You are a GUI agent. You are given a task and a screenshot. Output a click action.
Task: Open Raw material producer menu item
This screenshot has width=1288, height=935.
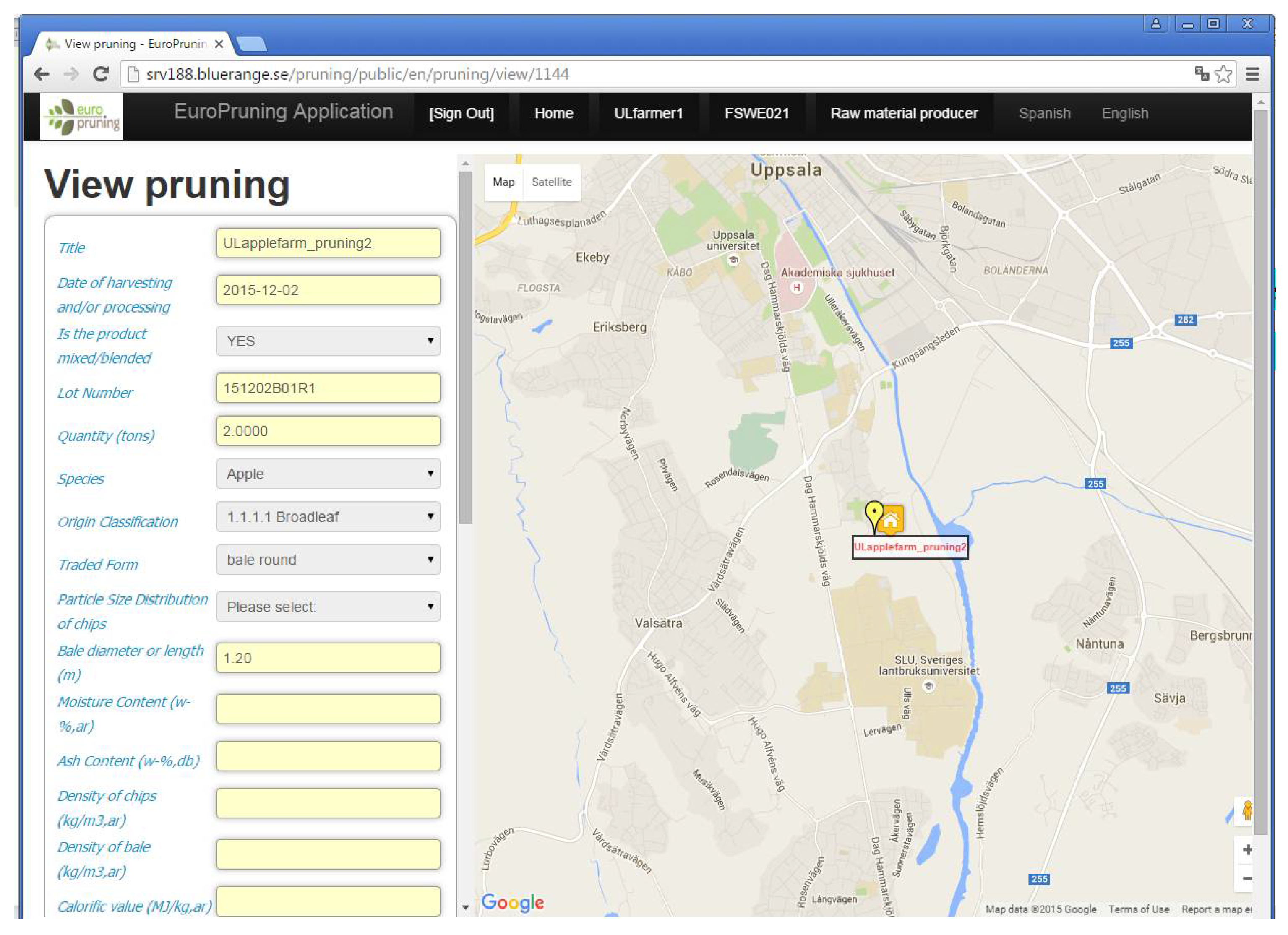904,114
